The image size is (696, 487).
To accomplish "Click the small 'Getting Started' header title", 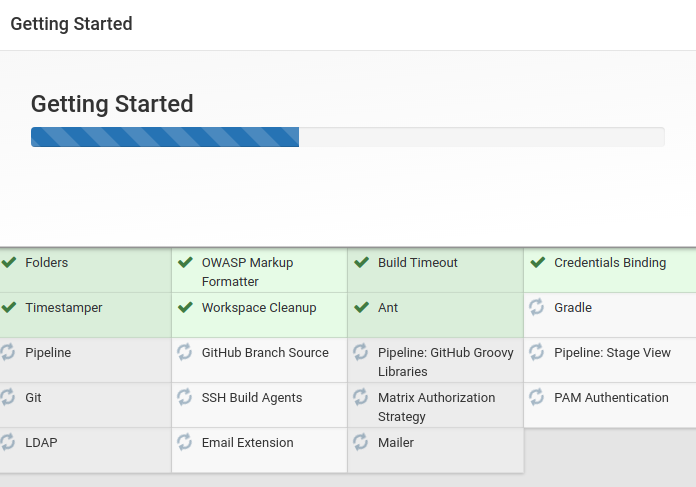I will pyautogui.click(x=71, y=24).
